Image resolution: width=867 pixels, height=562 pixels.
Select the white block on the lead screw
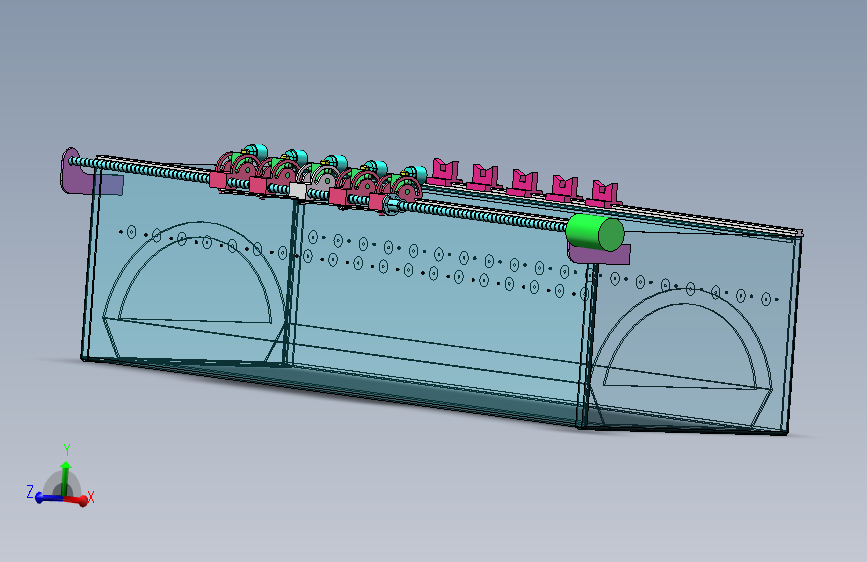297,191
